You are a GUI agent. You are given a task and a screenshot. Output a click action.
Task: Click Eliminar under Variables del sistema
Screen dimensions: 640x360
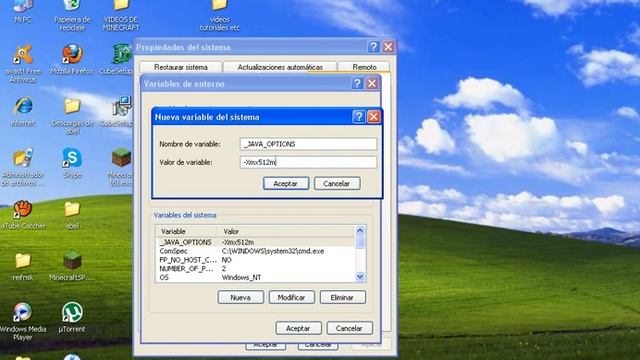coord(342,297)
